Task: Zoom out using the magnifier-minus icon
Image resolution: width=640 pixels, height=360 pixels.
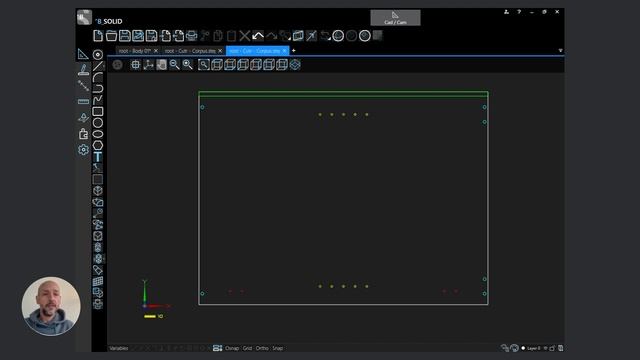Action: point(174,64)
